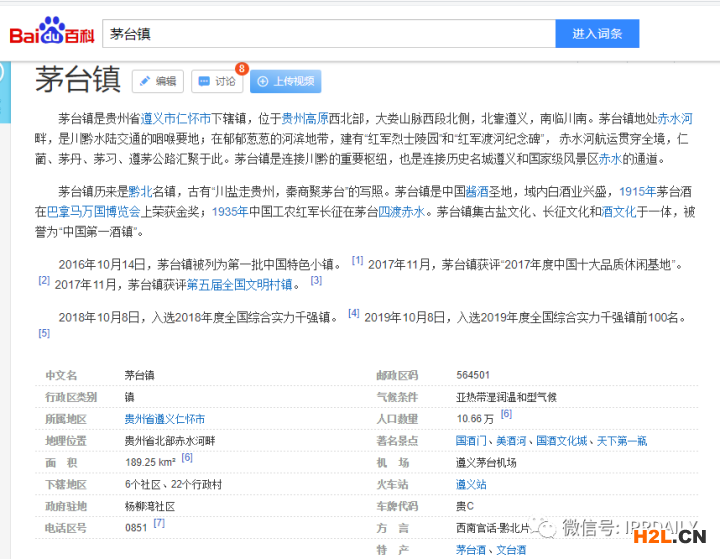The height and width of the screenshot is (559, 720).
Task: Open the 贵州高原 link
Action: (x=307, y=118)
